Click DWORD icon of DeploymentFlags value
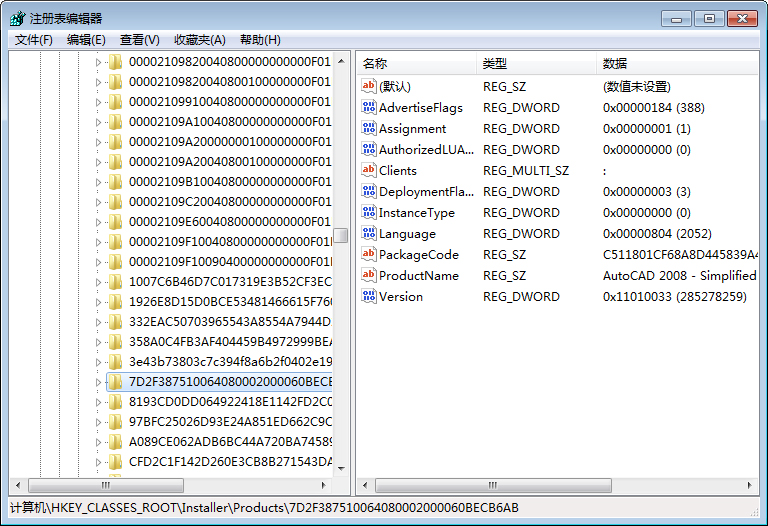Image resolution: width=768 pixels, height=526 pixels. (368, 191)
